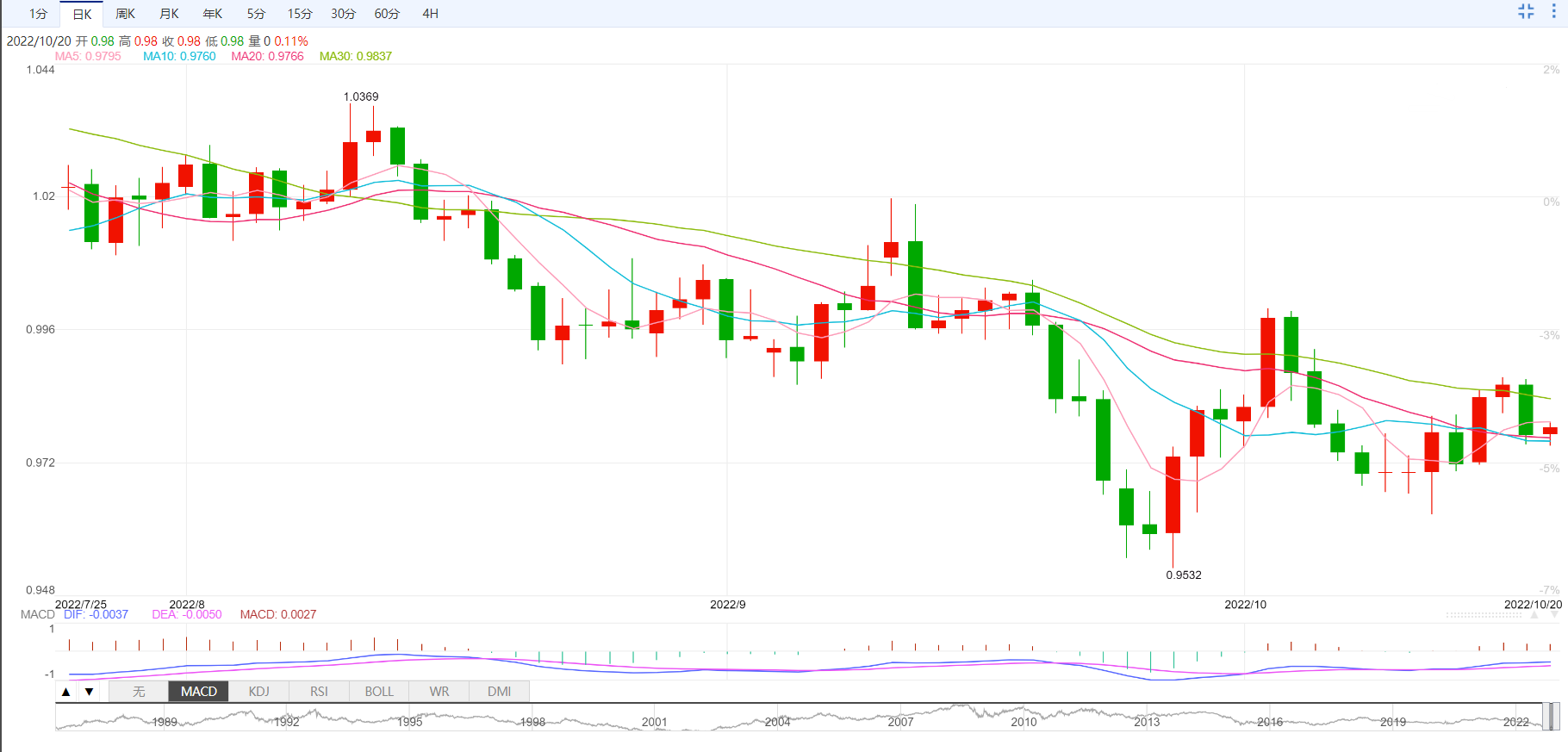
Task: Click the 0.11% change value in header
Action: [x=291, y=41]
